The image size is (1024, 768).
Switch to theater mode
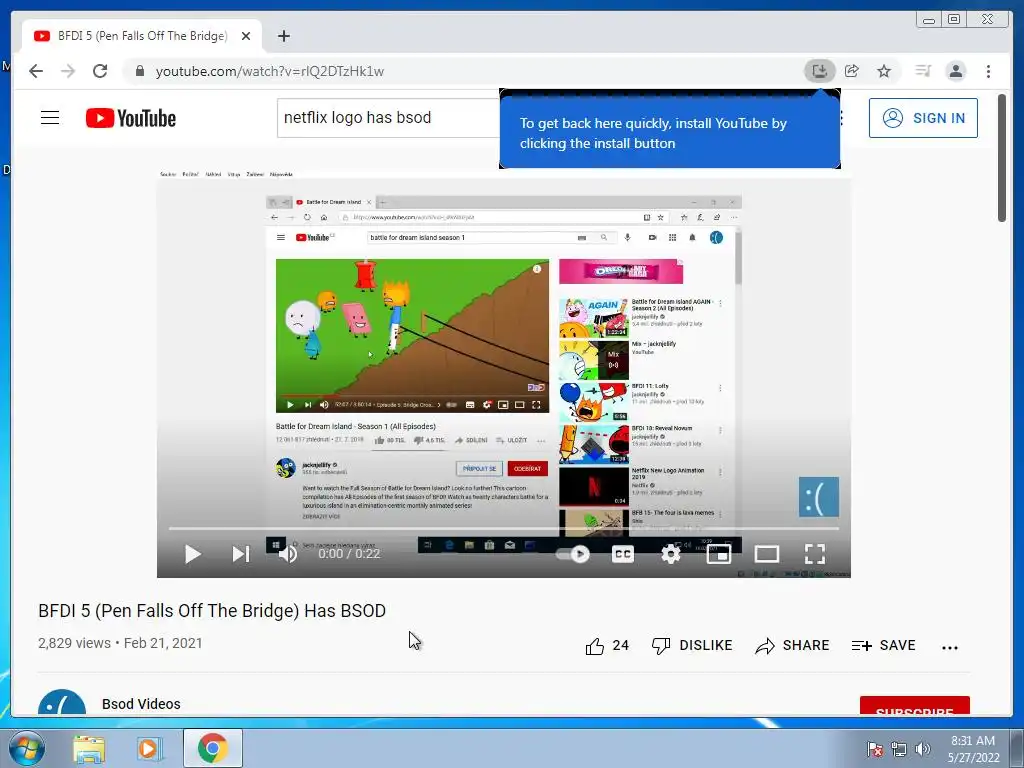pyautogui.click(x=767, y=554)
